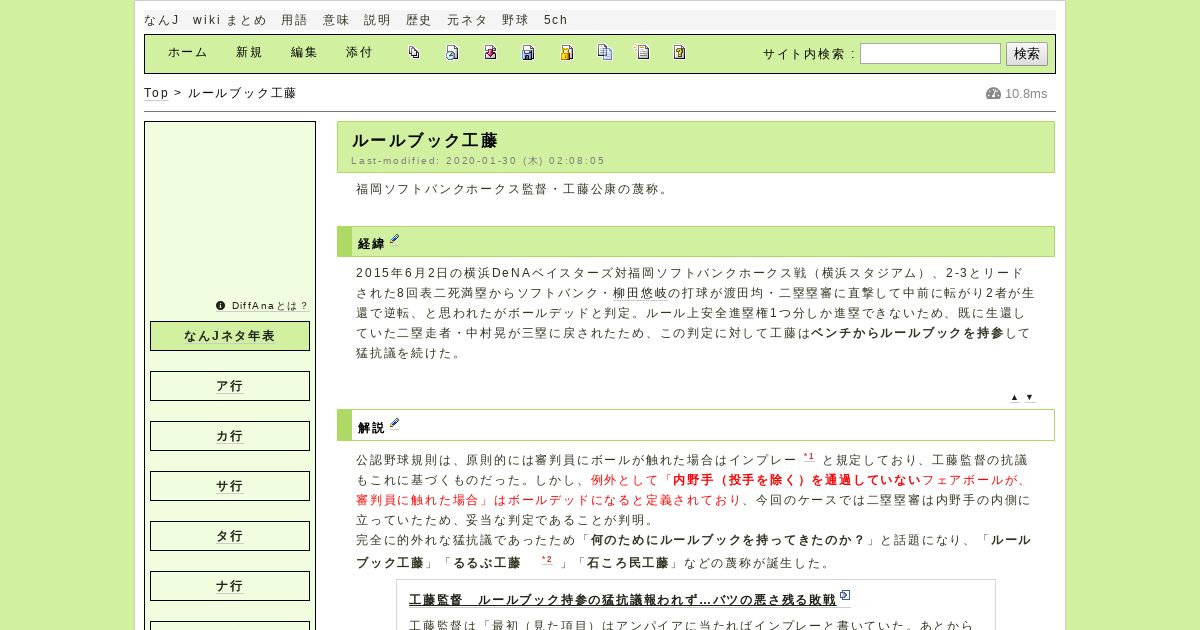Open the カ行 sidebar category
Viewport: 1200px width, 630px height.
coord(230,436)
